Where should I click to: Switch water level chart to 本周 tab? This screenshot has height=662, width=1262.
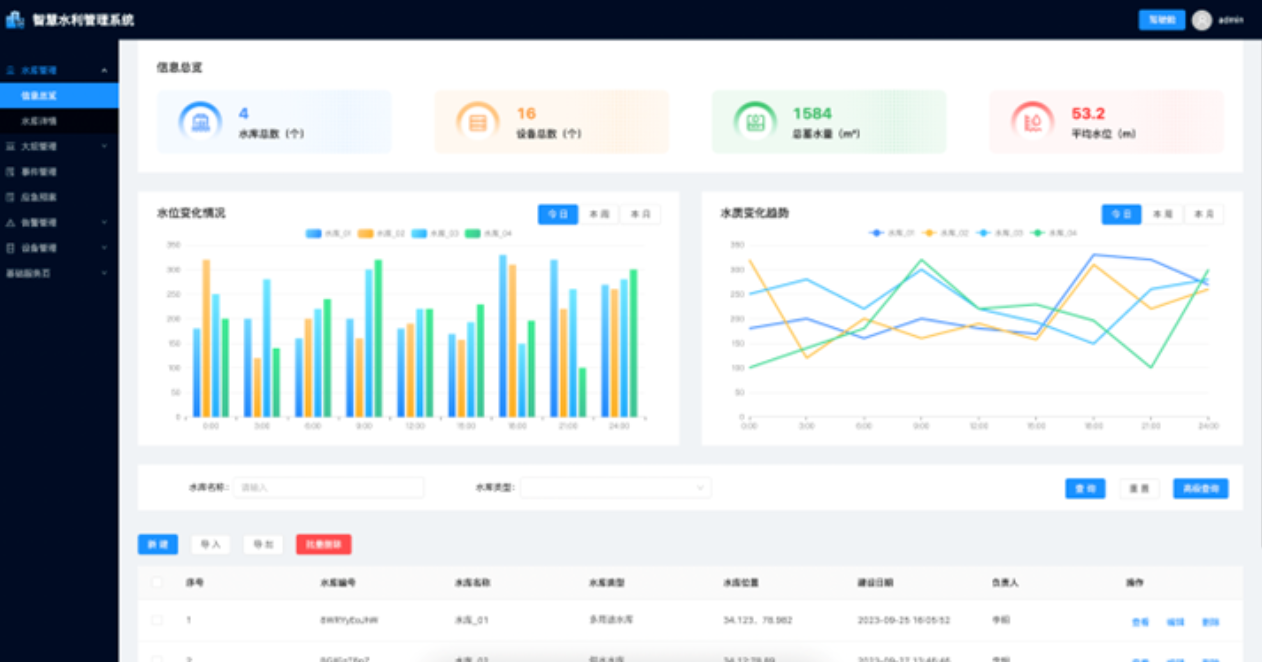pyautogui.click(x=599, y=214)
